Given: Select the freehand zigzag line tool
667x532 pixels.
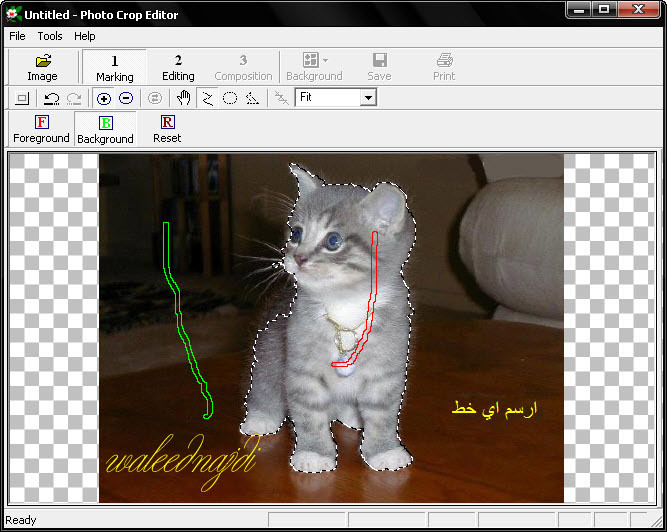Looking at the screenshot, I should [207, 98].
